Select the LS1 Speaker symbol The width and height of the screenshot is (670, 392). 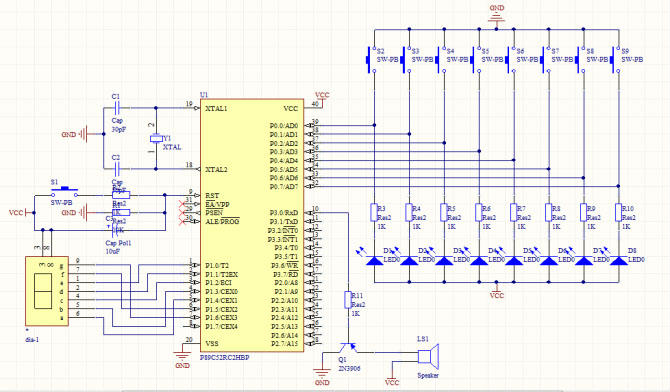point(428,356)
